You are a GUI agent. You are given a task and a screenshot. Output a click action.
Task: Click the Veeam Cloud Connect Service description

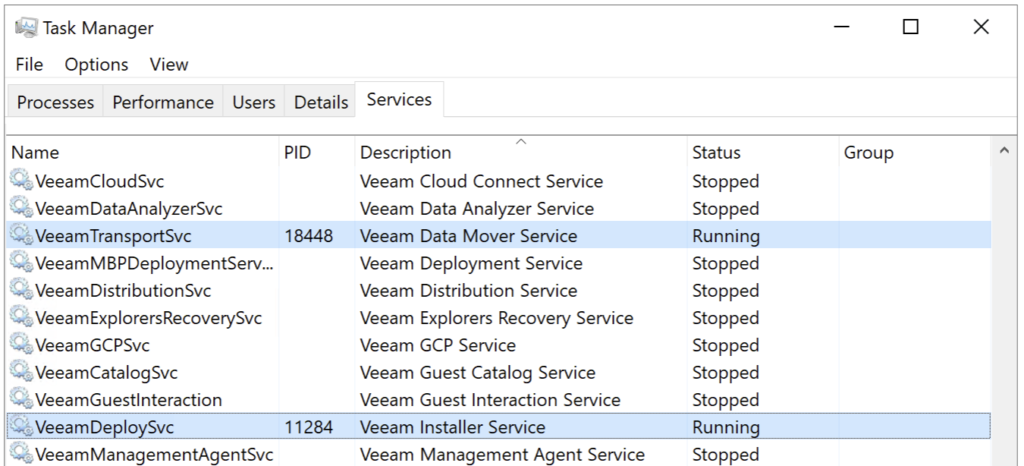point(482,181)
